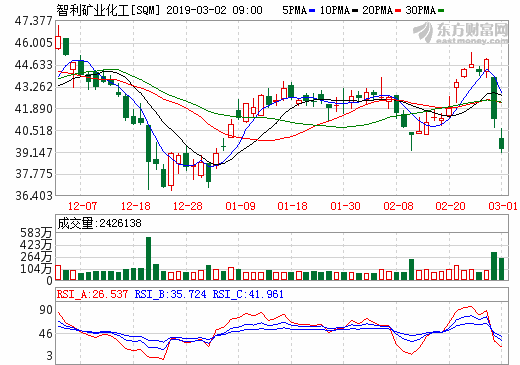The width and height of the screenshot is (520, 365).
Task: Click the RSI_C:41.961 indicator value
Action: [248, 294]
